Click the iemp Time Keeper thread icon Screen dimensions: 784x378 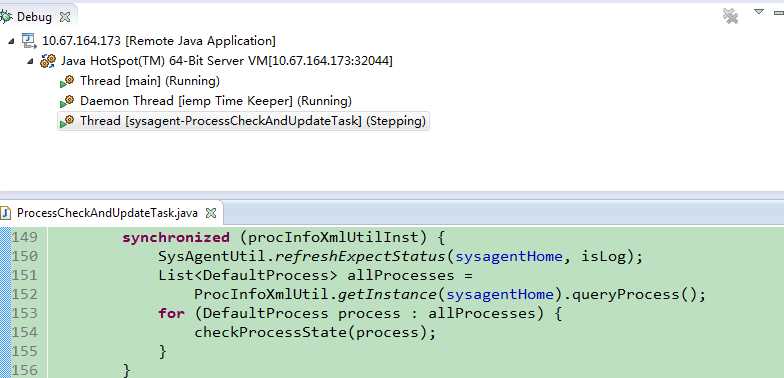tap(67, 101)
